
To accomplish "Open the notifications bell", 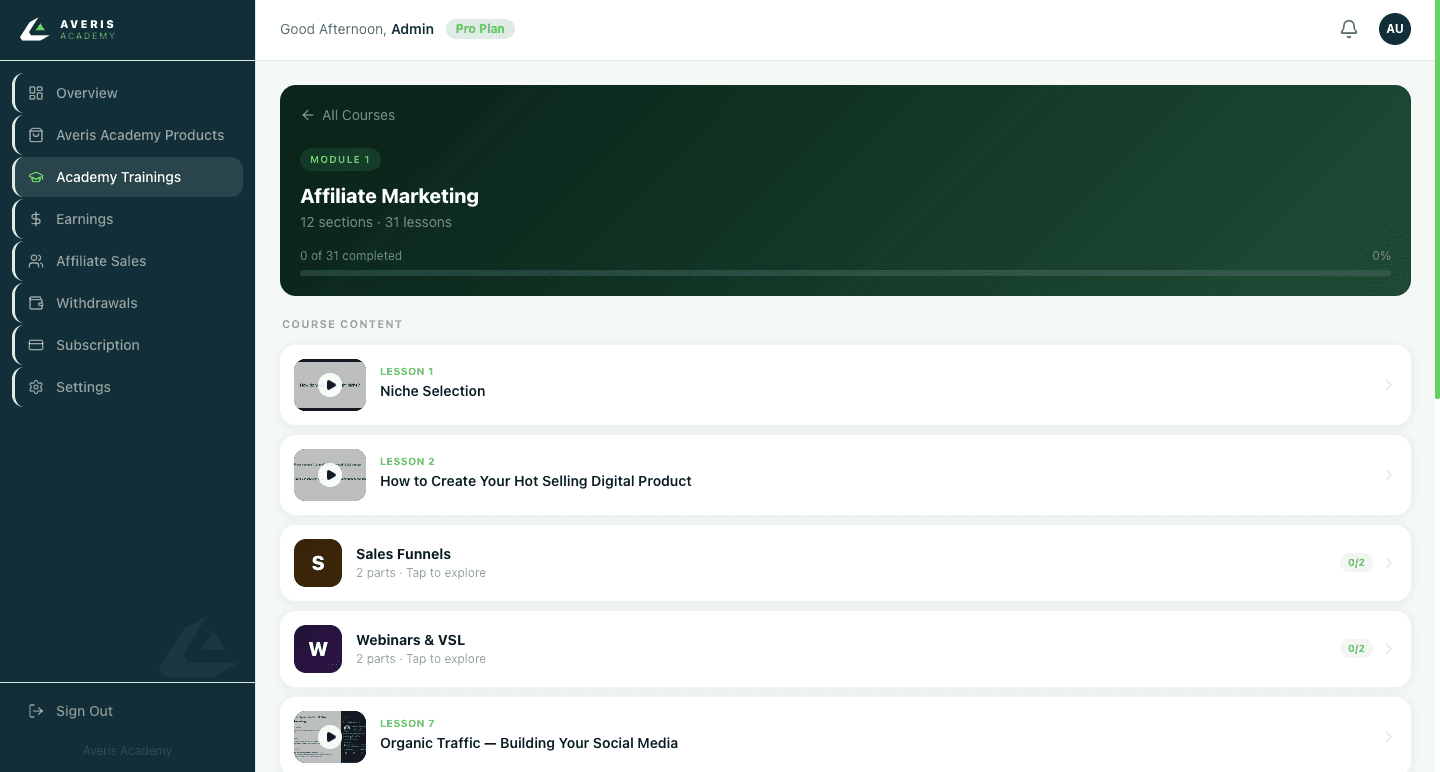I will pyautogui.click(x=1349, y=29).
